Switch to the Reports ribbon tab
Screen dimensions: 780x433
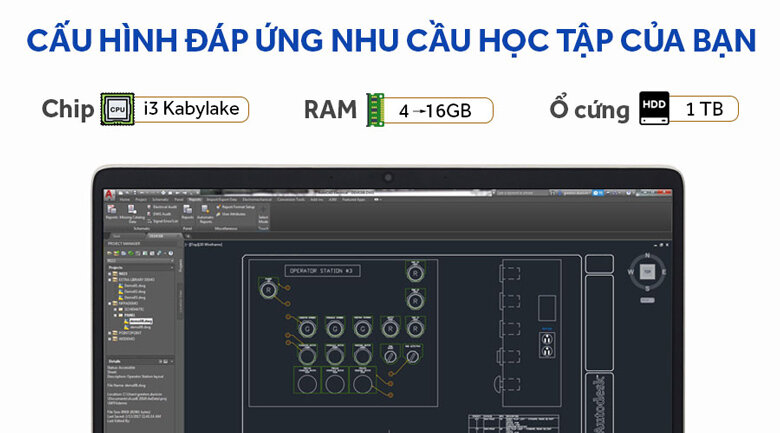(x=195, y=198)
